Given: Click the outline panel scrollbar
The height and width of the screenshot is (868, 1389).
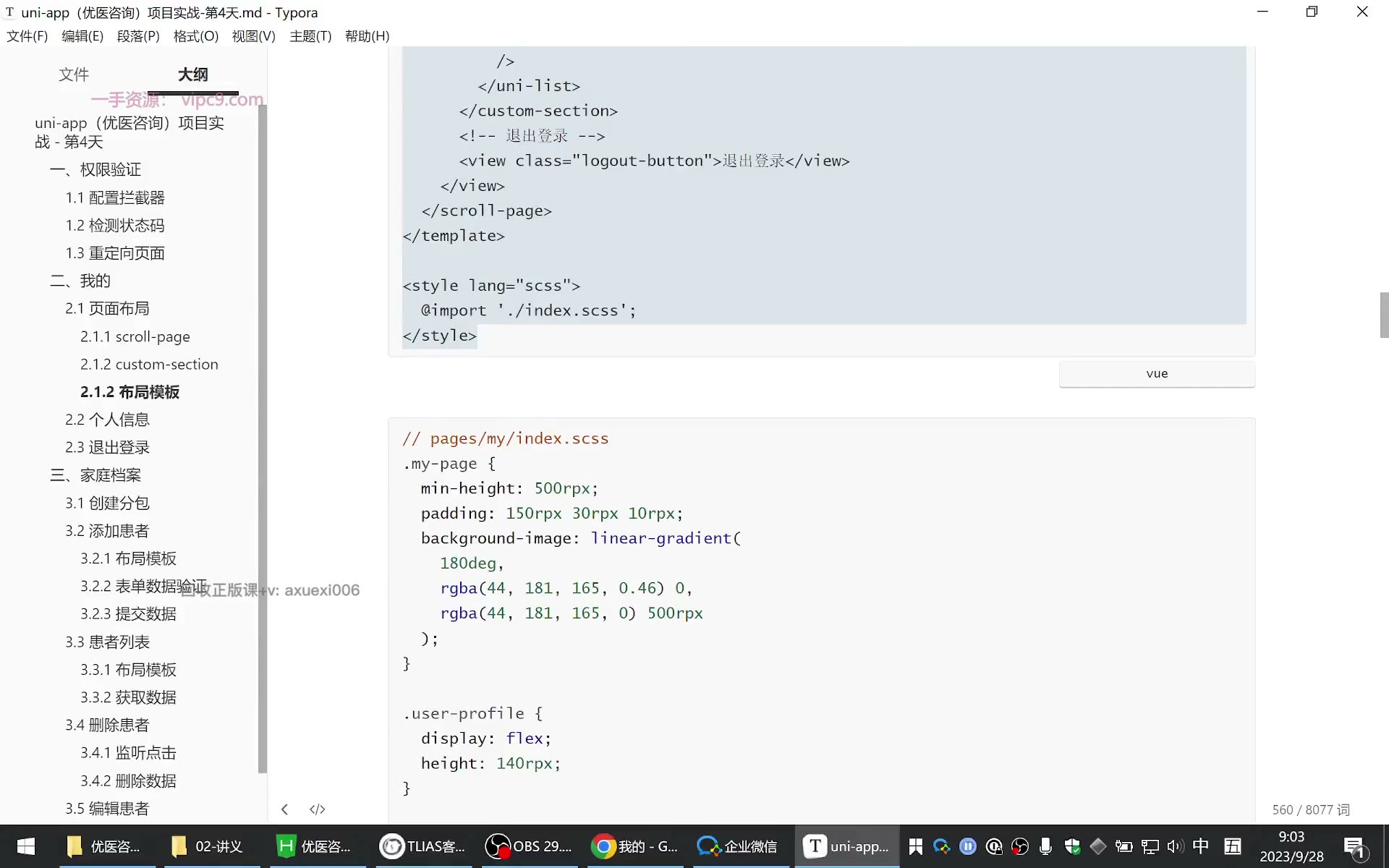Looking at the screenshot, I should 263,439.
